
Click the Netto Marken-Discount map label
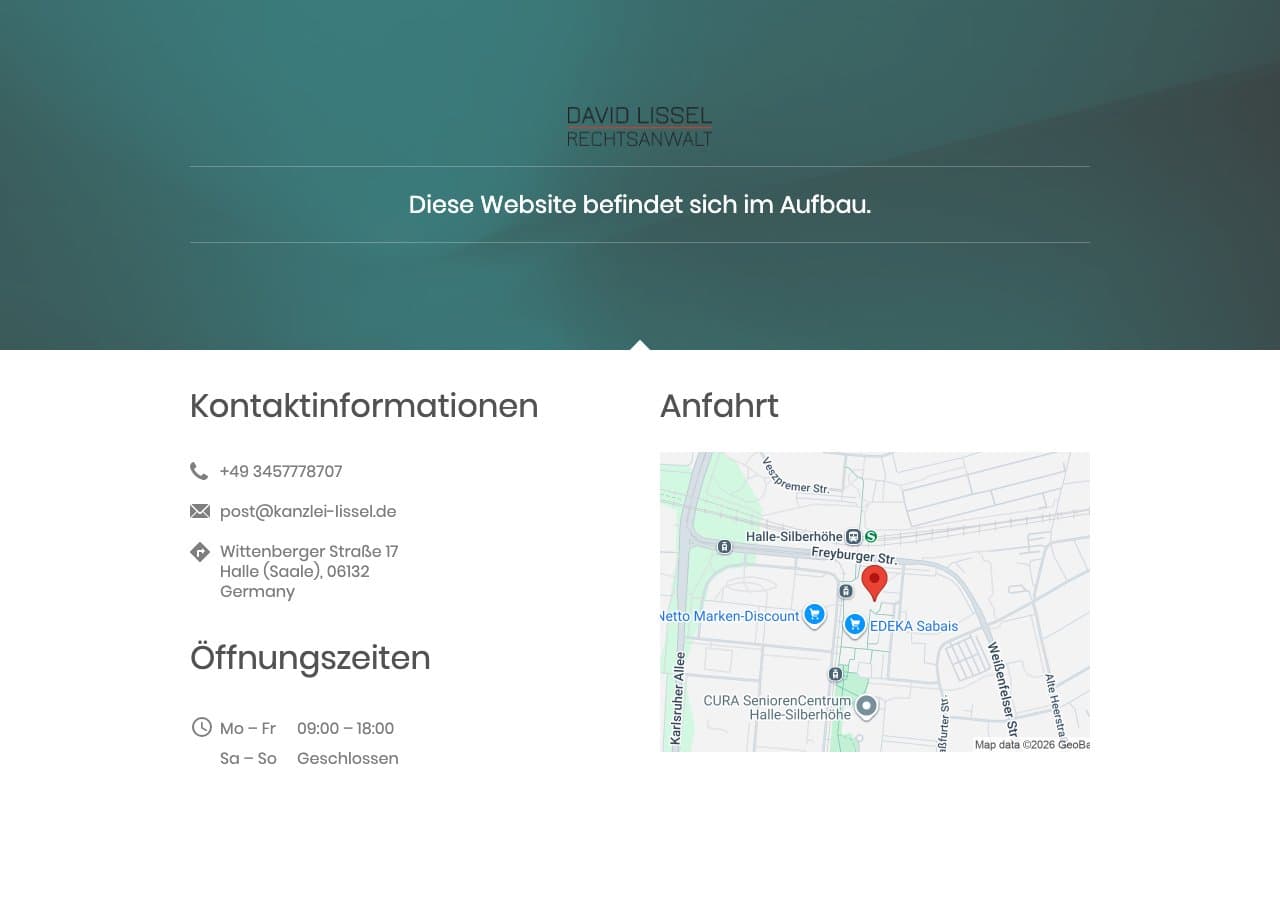pos(731,616)
